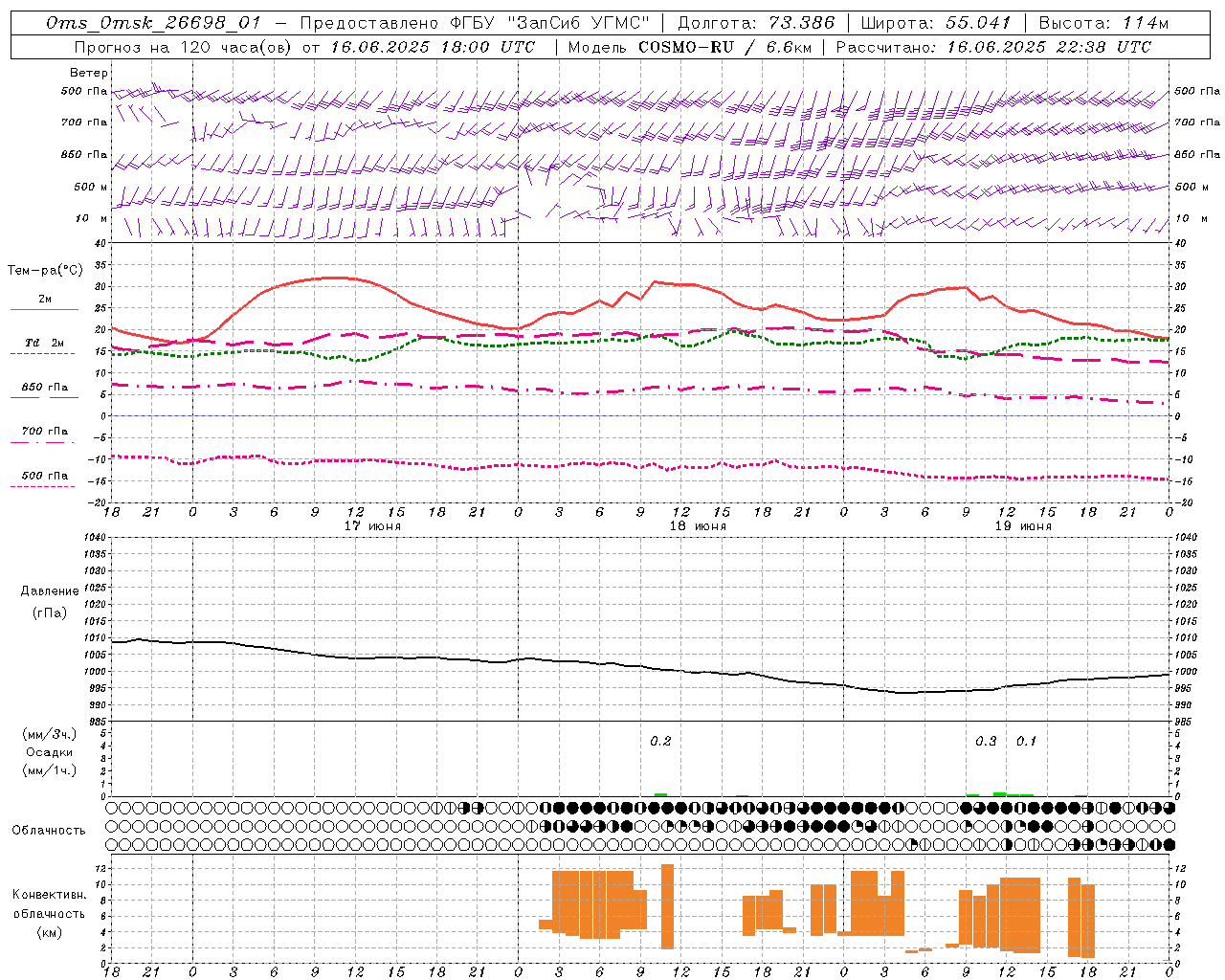
Task: Click the Облачность cloudiness row label
Action: click(x=49, y=831)
